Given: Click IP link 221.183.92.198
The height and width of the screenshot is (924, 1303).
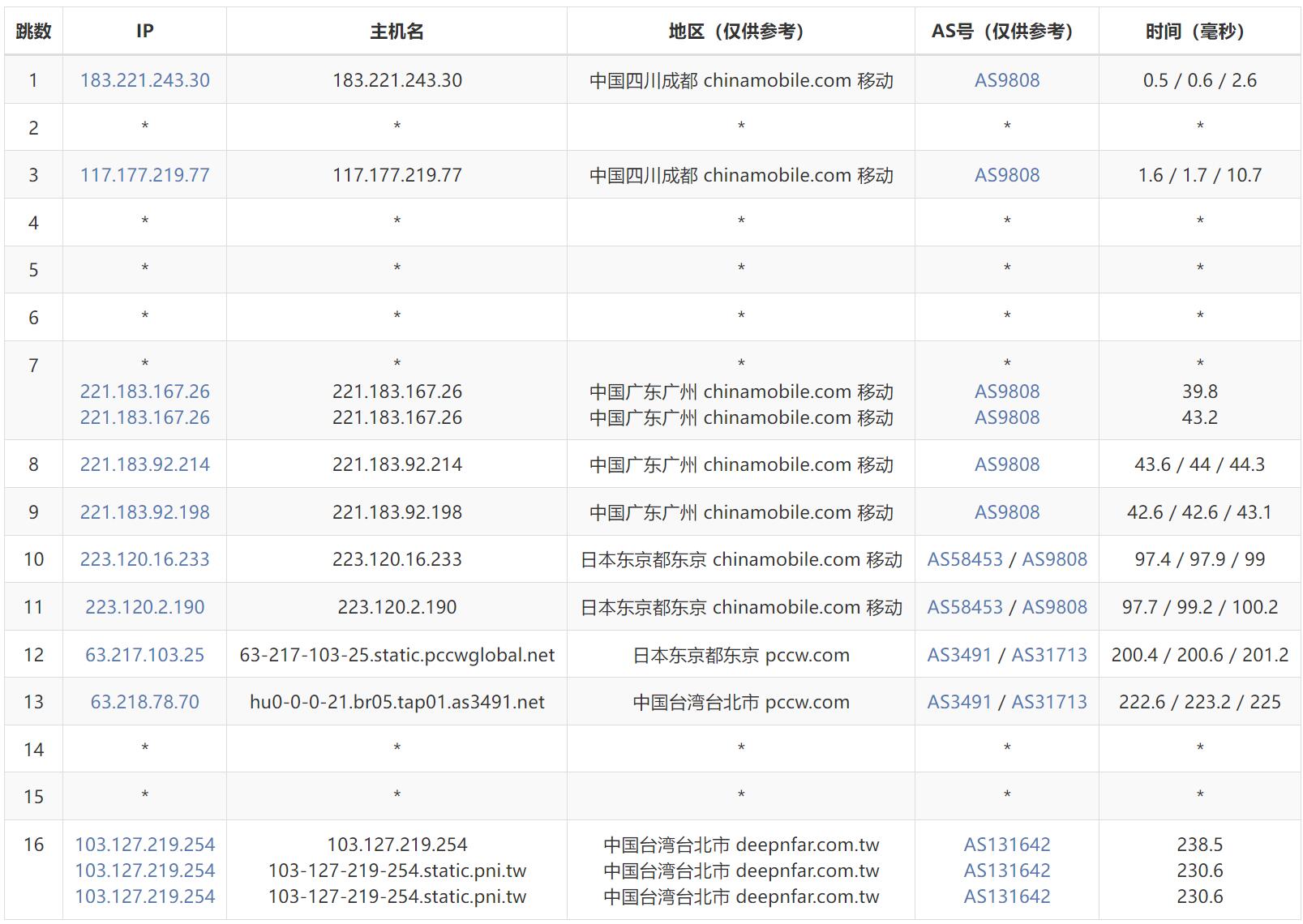Looking at the screenshot, I should click(x=144, y=512).
